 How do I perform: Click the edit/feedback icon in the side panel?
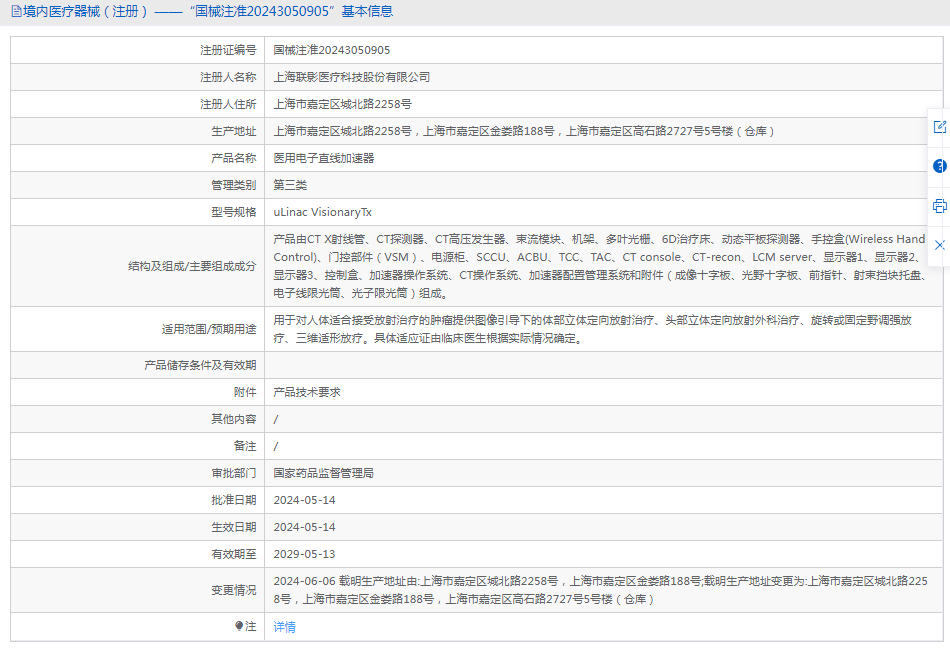pyautogui.click(x=940, y=127)
